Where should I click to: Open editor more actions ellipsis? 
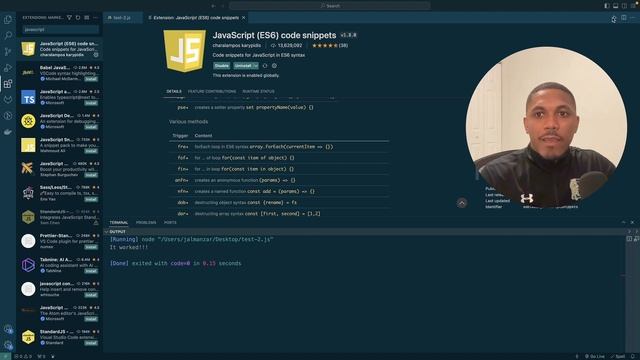click(x=633, y=18)
